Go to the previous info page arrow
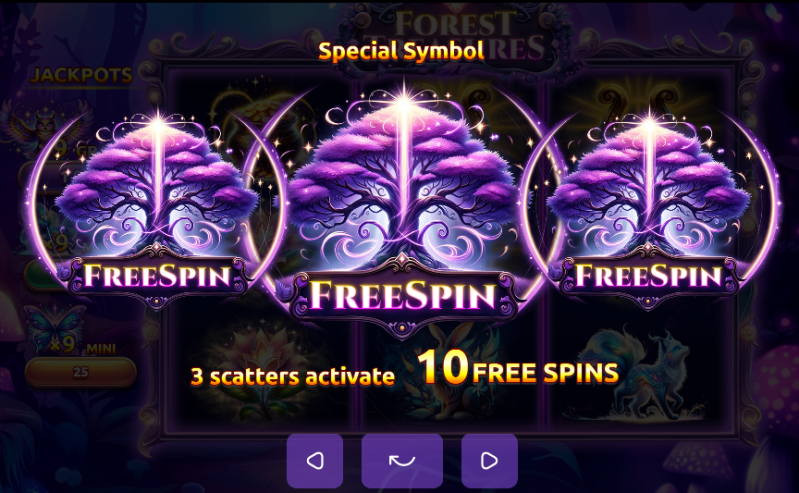This screenshot has height=493, width=799. click(314, 461)
